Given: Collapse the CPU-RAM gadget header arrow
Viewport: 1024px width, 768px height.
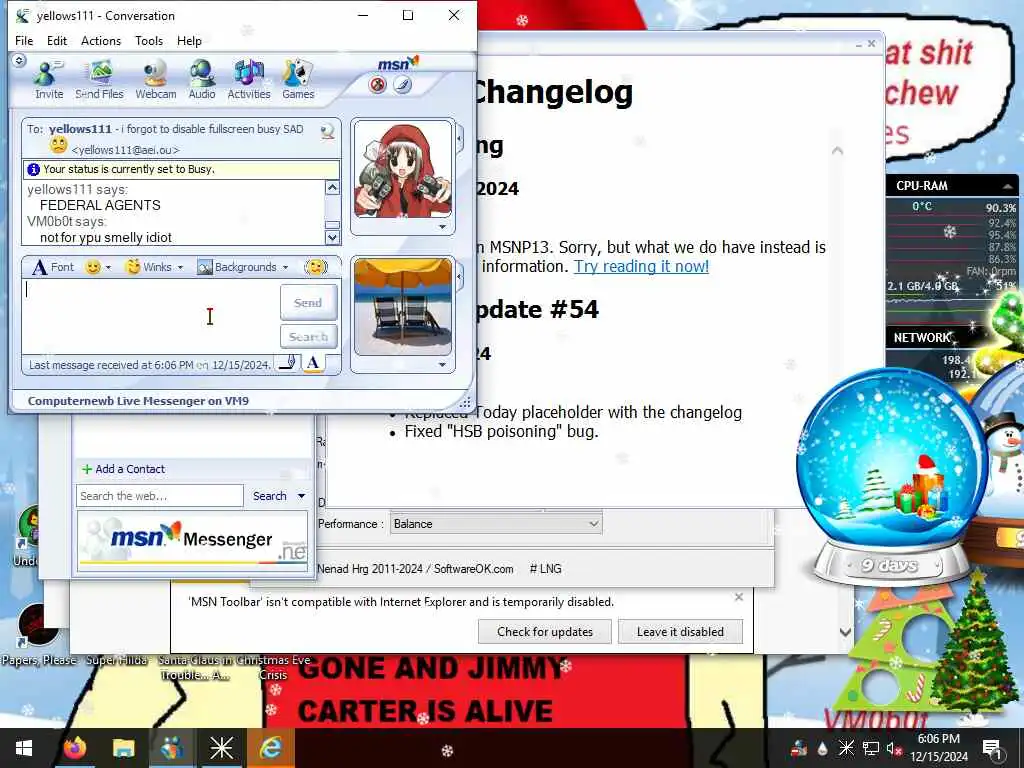Looking at the screenshot, I should pyautogui.click(x=1008, y=186).
